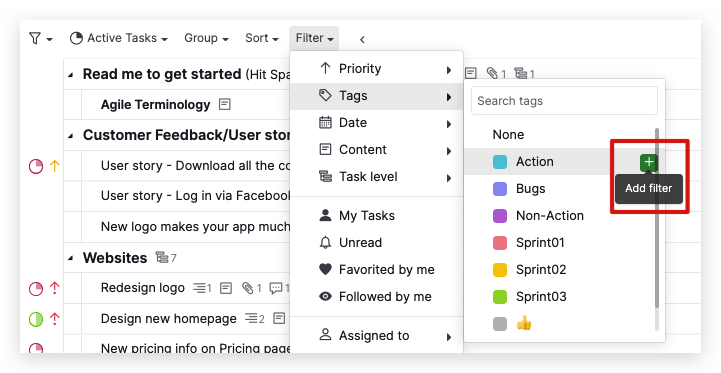Click the Search tags input field
The image size is (721, 373).
(564, 101)
